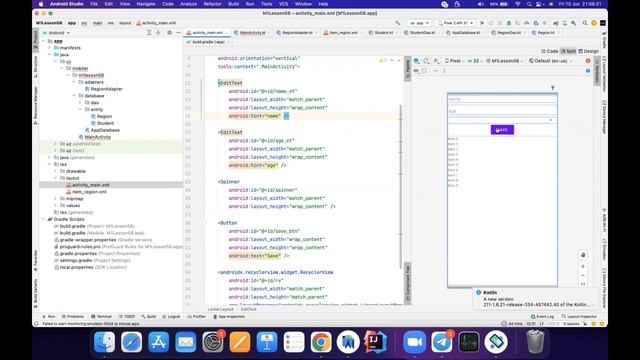Collapse Gradle Scripts node

tap(44, 219)
